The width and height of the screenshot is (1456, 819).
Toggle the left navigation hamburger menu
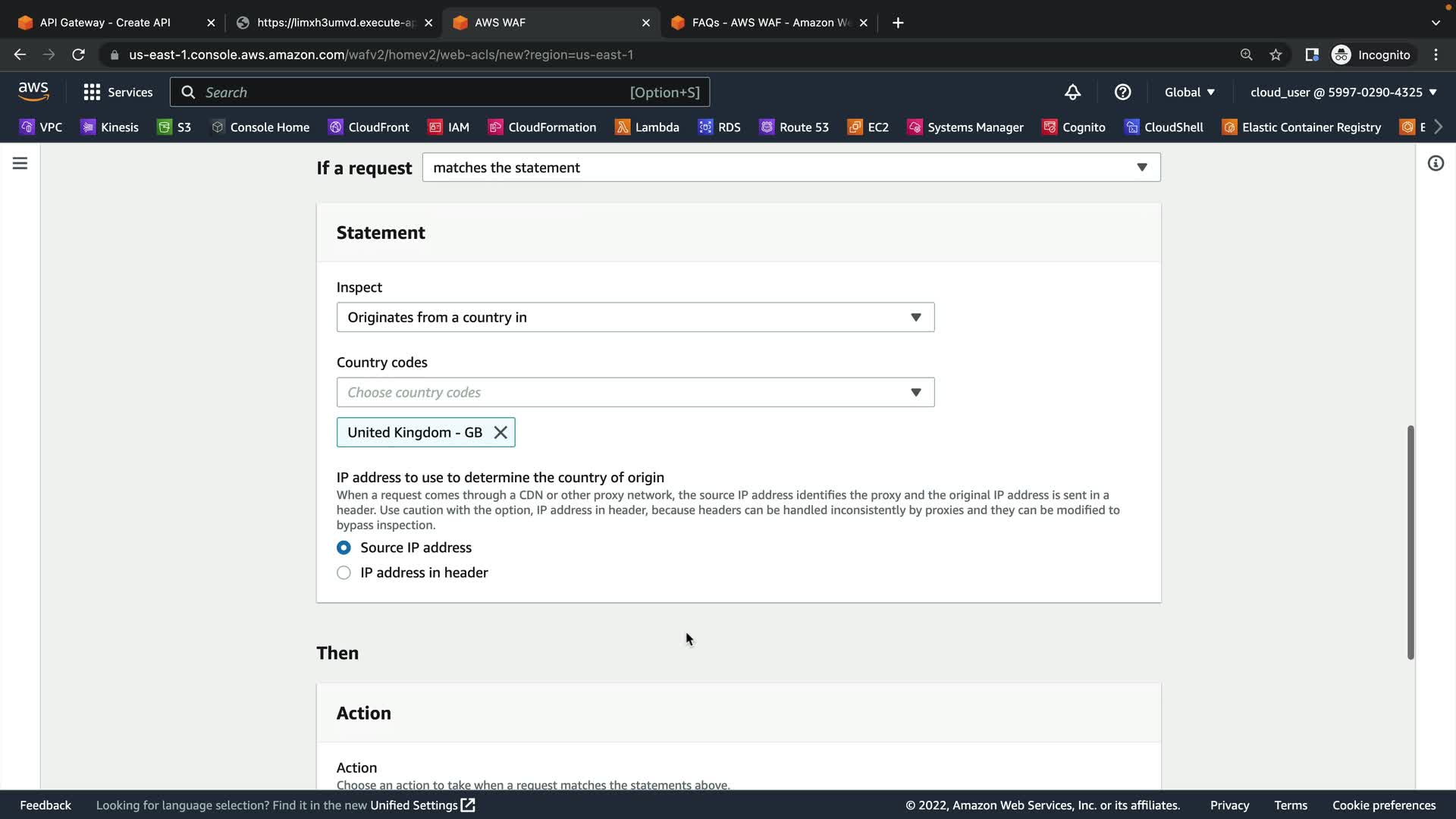tap(20, 163)
